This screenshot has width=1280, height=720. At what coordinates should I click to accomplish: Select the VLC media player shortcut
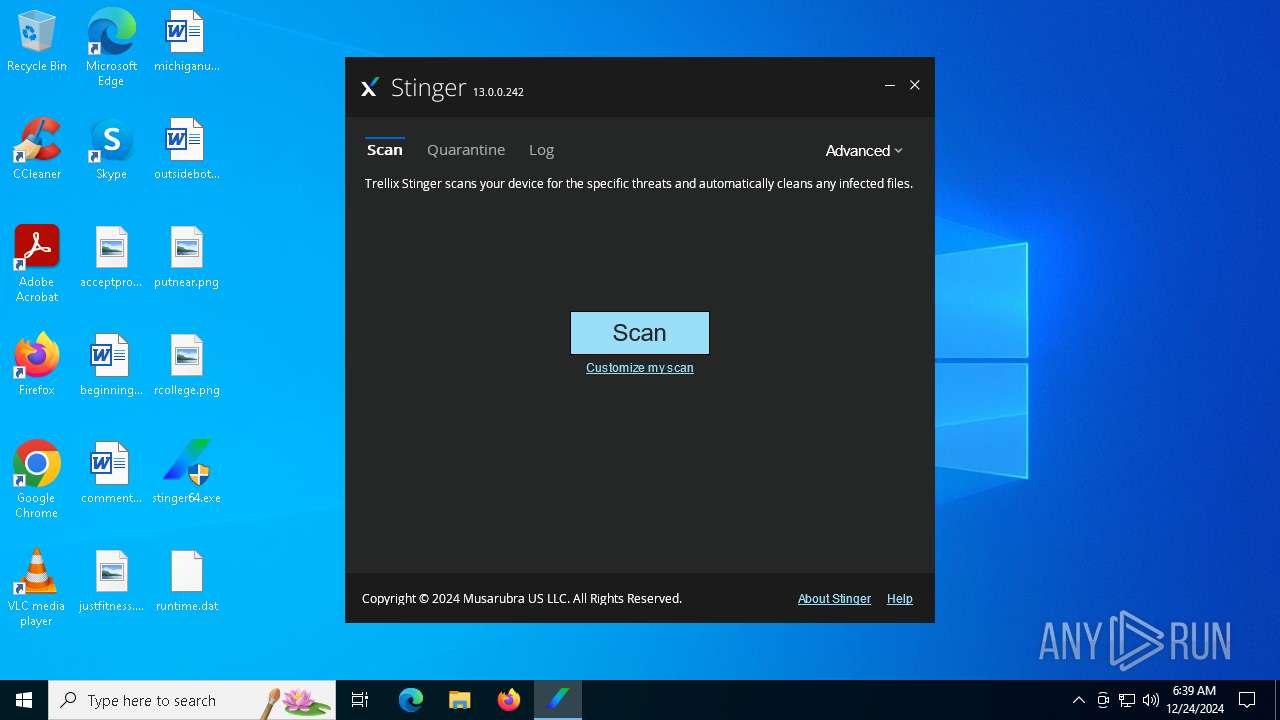tap(37, 588)
